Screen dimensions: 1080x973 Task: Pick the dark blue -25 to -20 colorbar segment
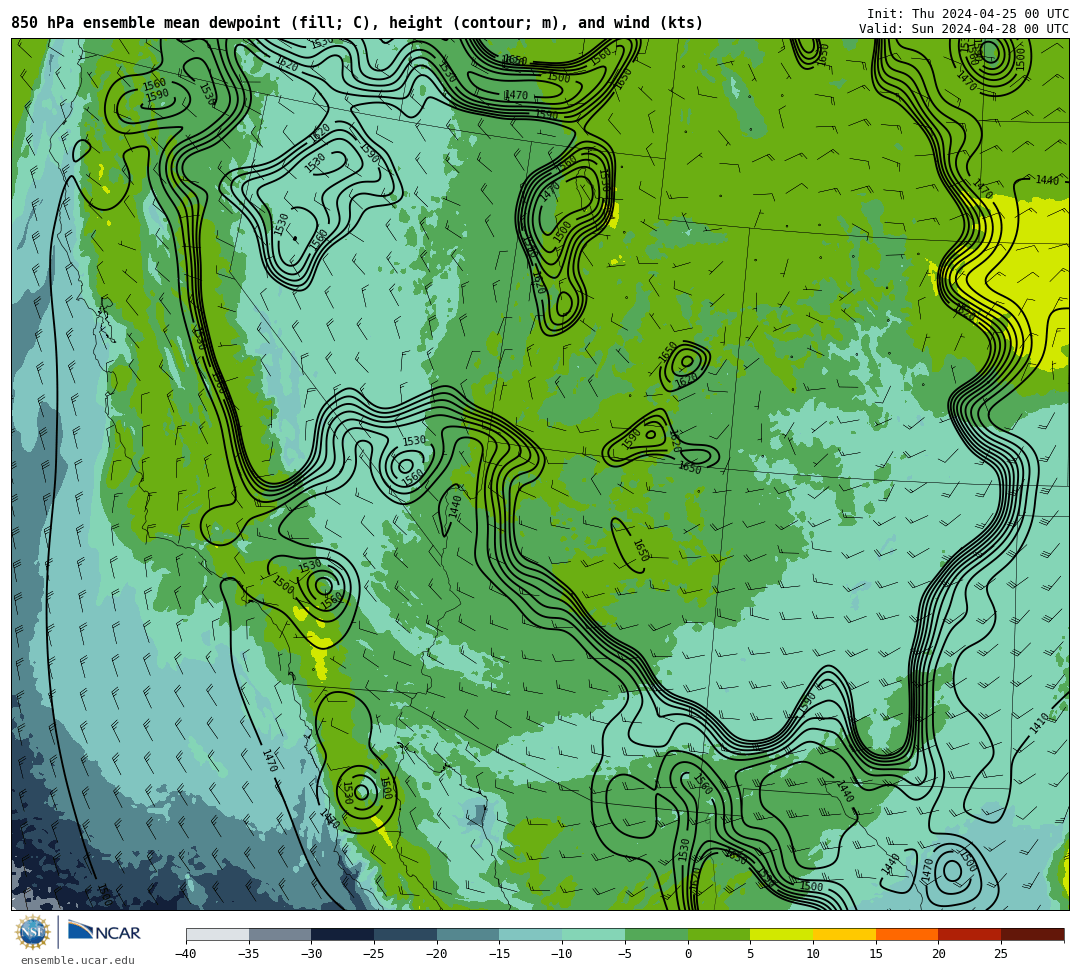click(406, 934)
